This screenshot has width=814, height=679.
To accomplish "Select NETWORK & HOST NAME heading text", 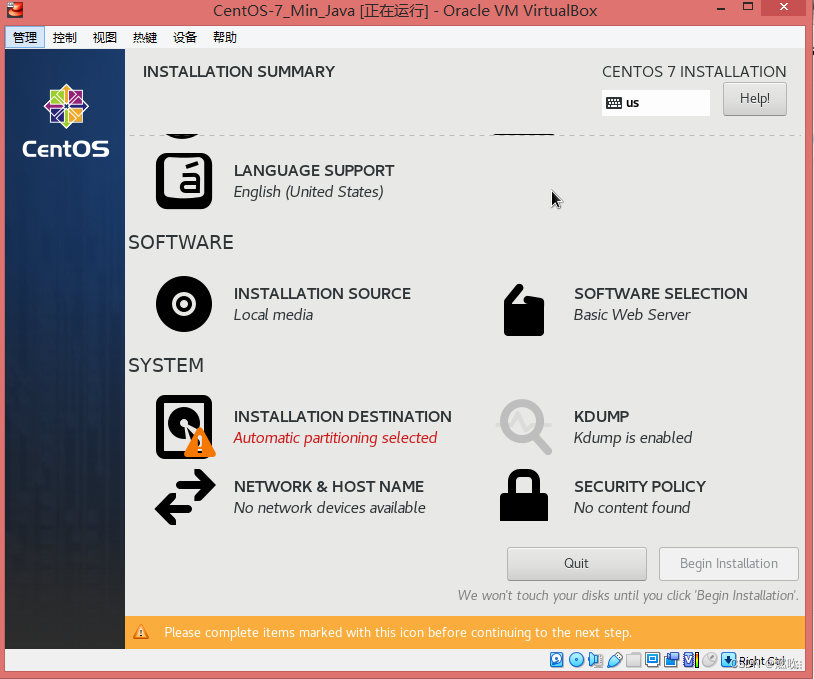I will point(329,486).
